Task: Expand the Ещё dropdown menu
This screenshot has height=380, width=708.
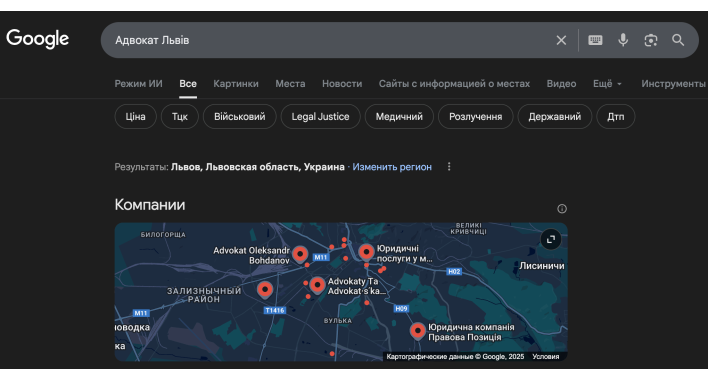Action: [607, 83]
